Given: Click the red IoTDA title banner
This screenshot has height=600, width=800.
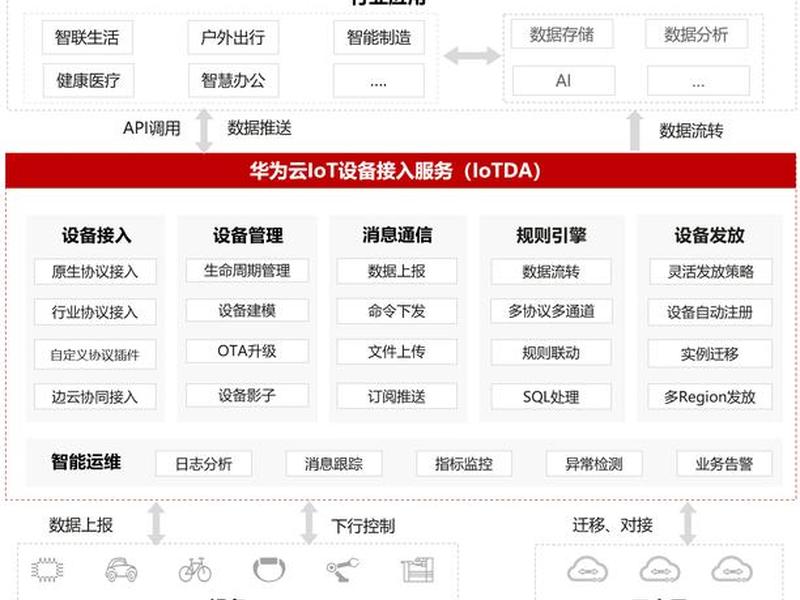Looking at the screenshot, I should (401, 171).
